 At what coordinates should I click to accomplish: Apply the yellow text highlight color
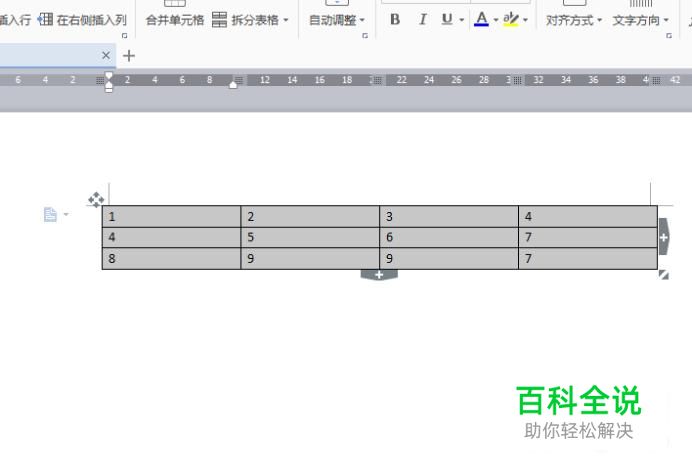point(511,19)
